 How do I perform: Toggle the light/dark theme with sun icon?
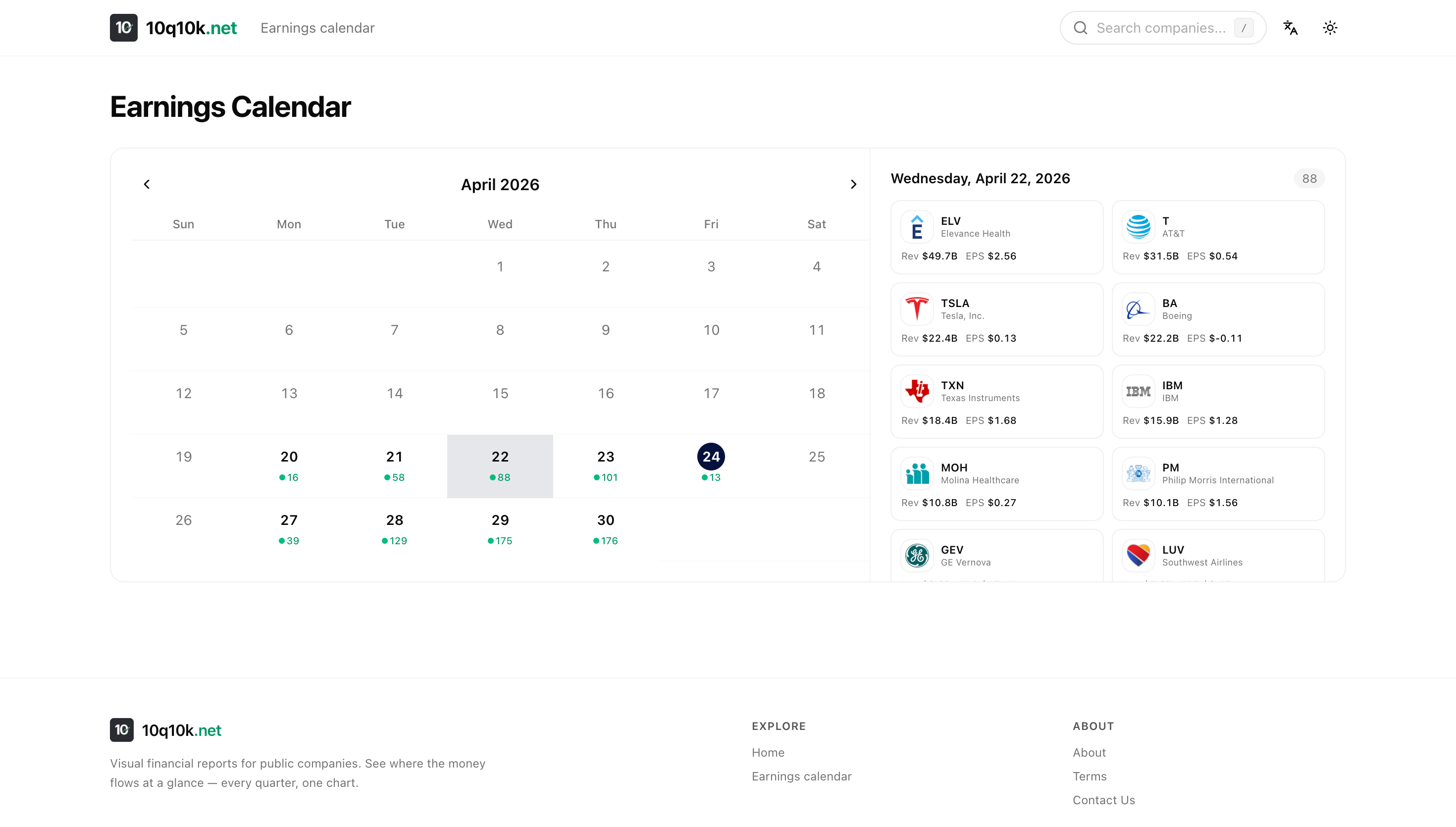(x=1330, y=27)
